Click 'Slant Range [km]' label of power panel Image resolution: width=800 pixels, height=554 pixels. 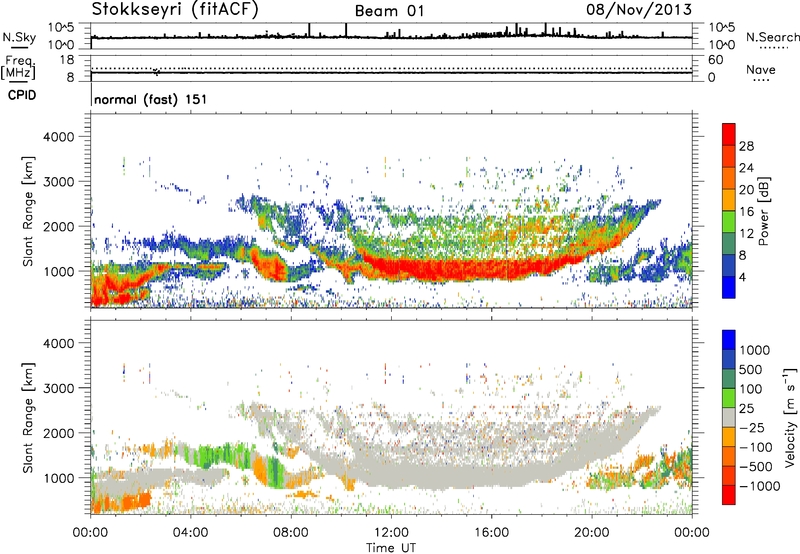point(28,211)
